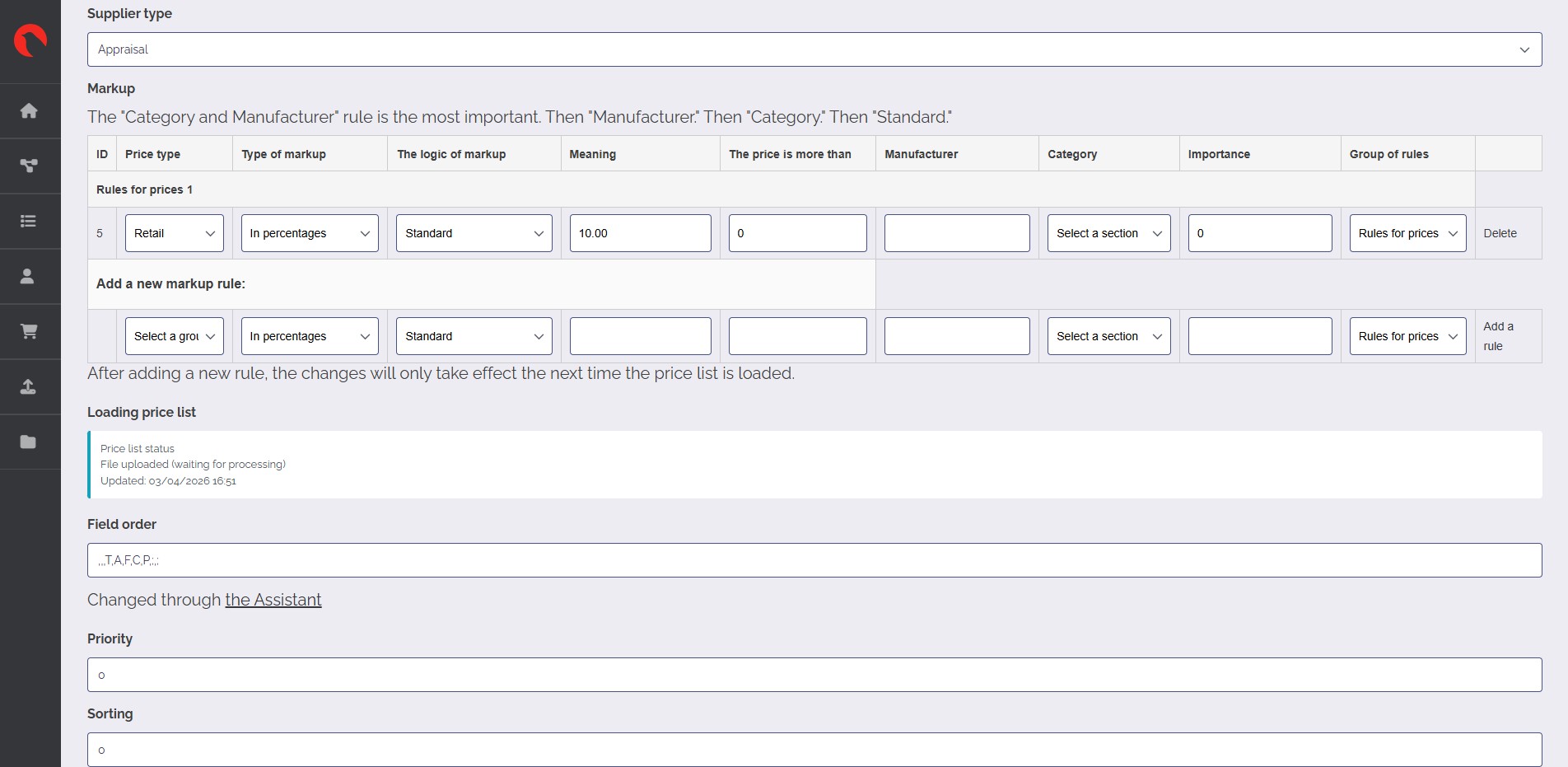Screen dimensions: 1568x767
Task: Open 'the Assistant' link
Action: pyautogui.click(x=273, y=600)
